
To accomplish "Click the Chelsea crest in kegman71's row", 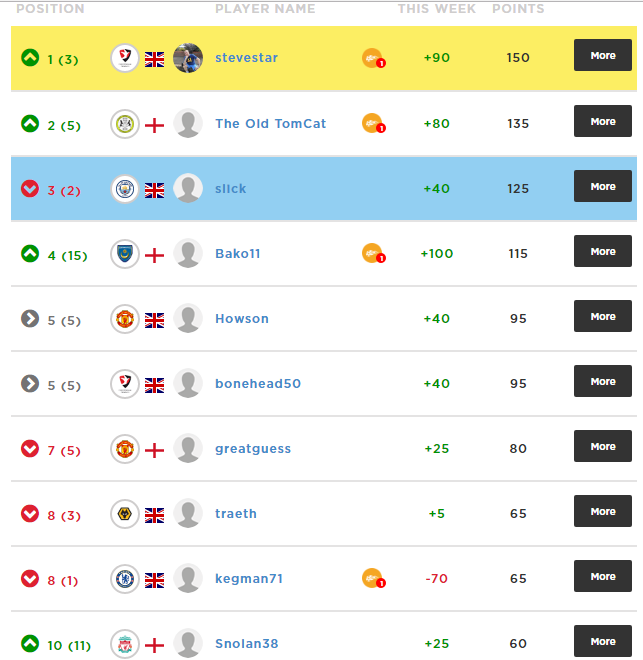I will point(125,579).
